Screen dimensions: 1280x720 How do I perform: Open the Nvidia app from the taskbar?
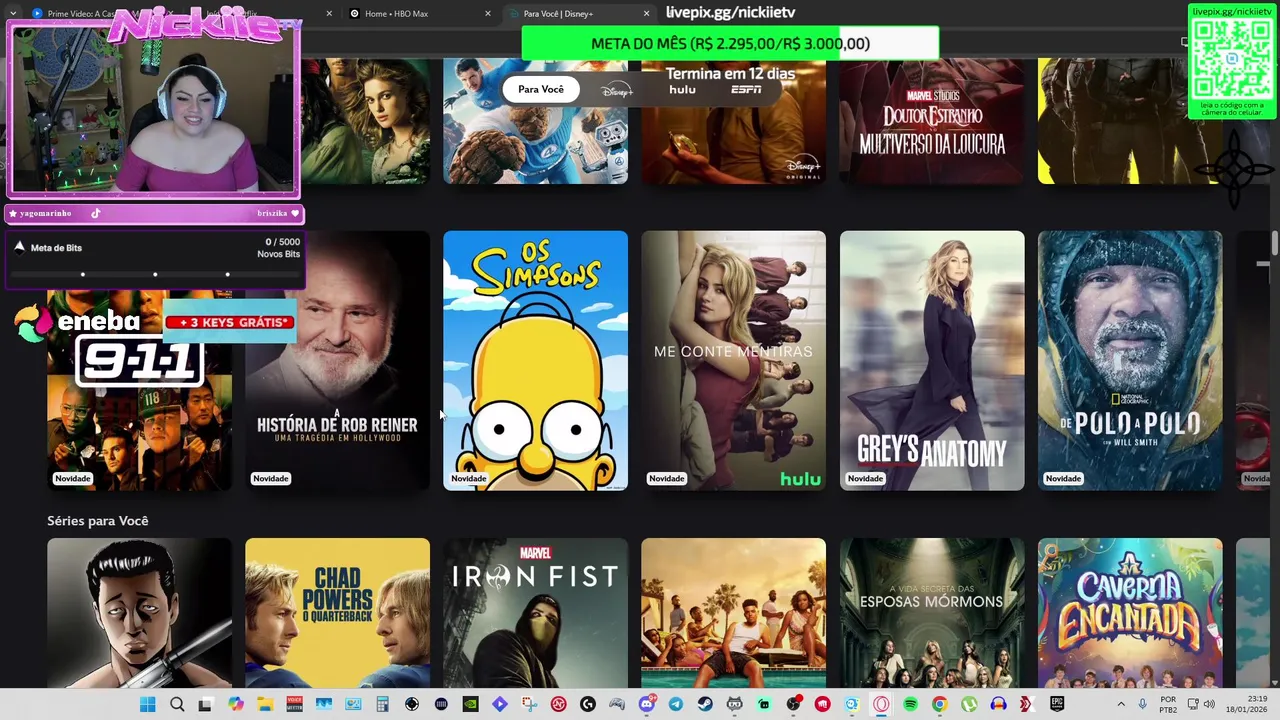click(x=470, y=704)
